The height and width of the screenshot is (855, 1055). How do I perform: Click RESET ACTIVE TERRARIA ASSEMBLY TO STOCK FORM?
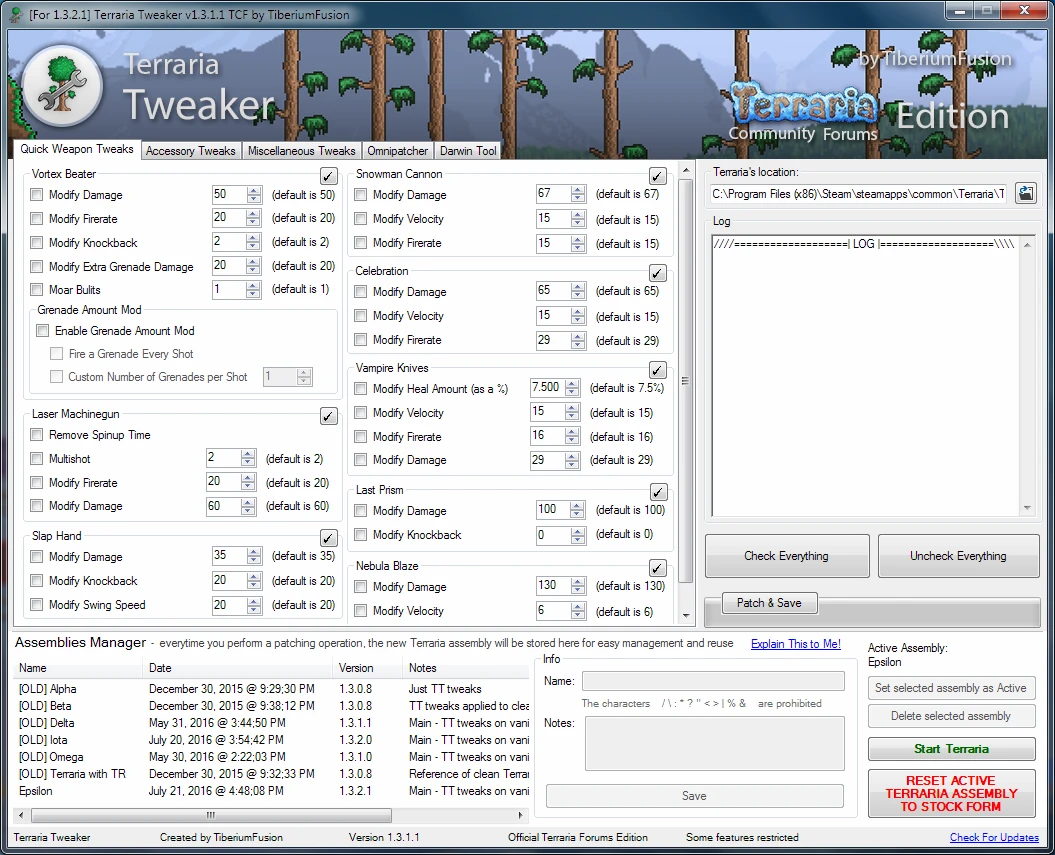point(951,793)
